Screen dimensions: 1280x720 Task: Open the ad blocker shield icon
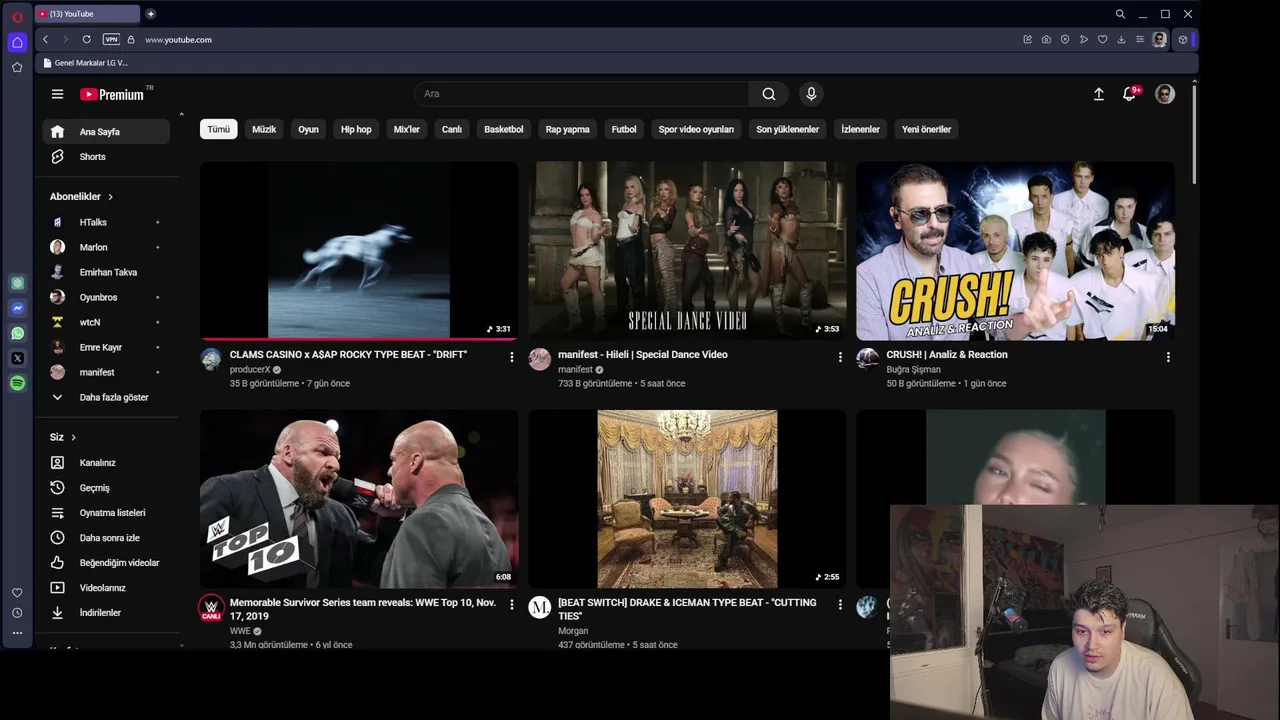(1065, 40)
